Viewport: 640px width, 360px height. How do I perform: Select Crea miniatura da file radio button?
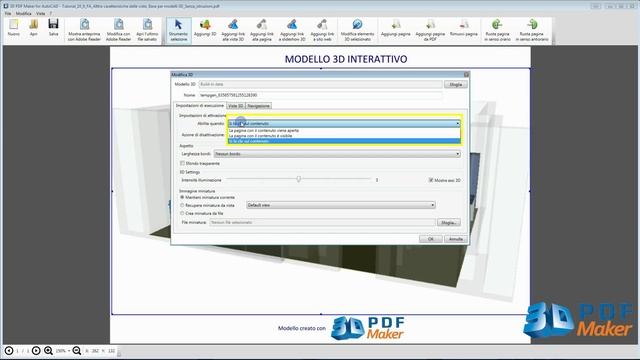(x=182, y=213)
